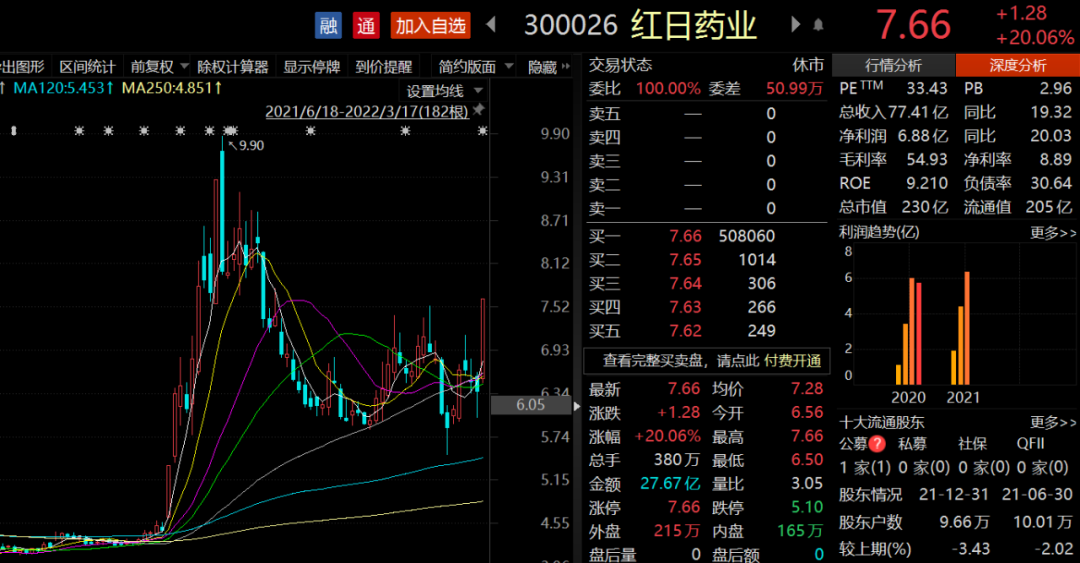This screenshot has width=1080, height=563.
Task: Click the 6.05 price cursor label
Action: tap(531, 405)
